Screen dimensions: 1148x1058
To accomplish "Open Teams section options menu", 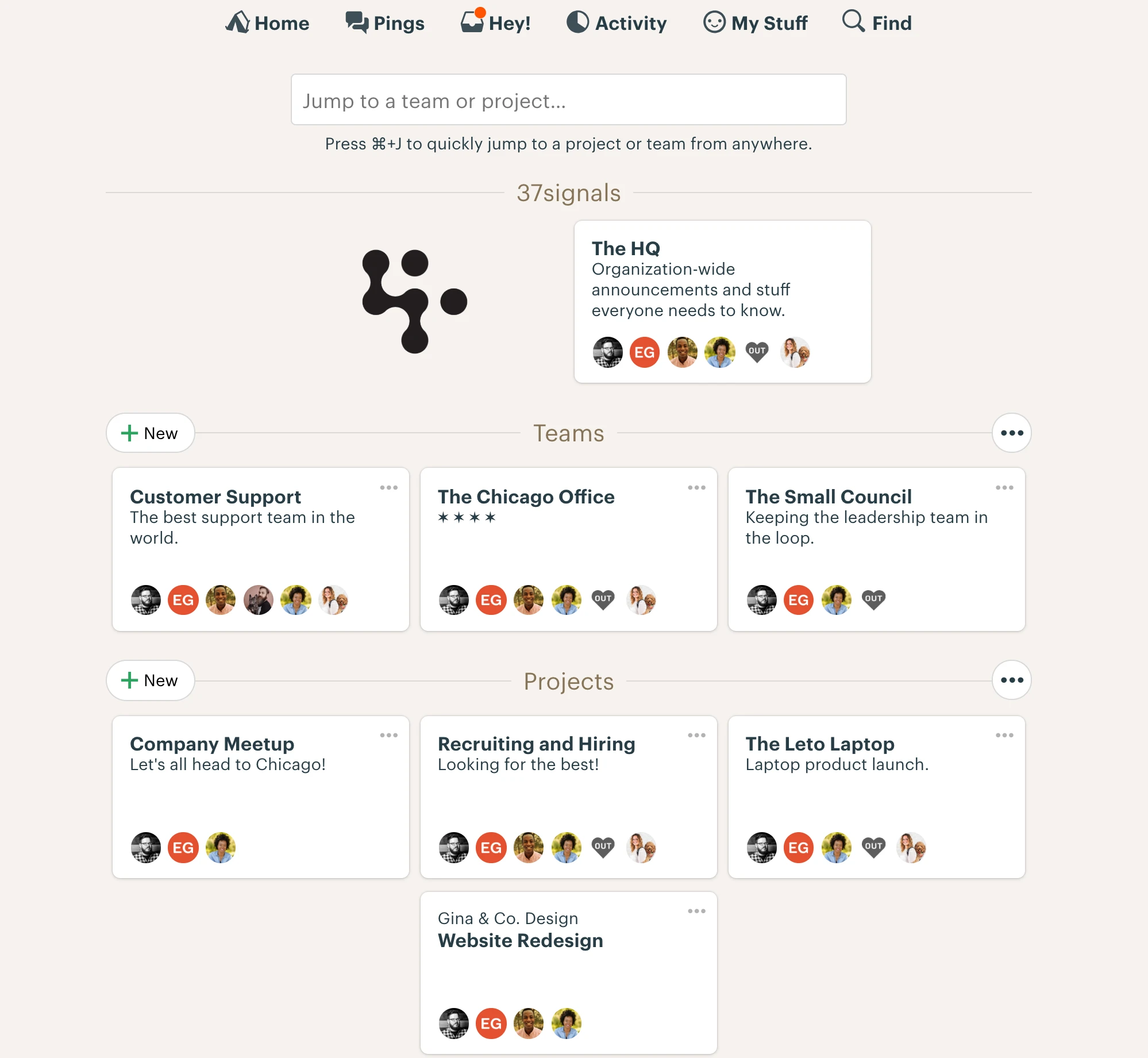I will (1012, 433).
